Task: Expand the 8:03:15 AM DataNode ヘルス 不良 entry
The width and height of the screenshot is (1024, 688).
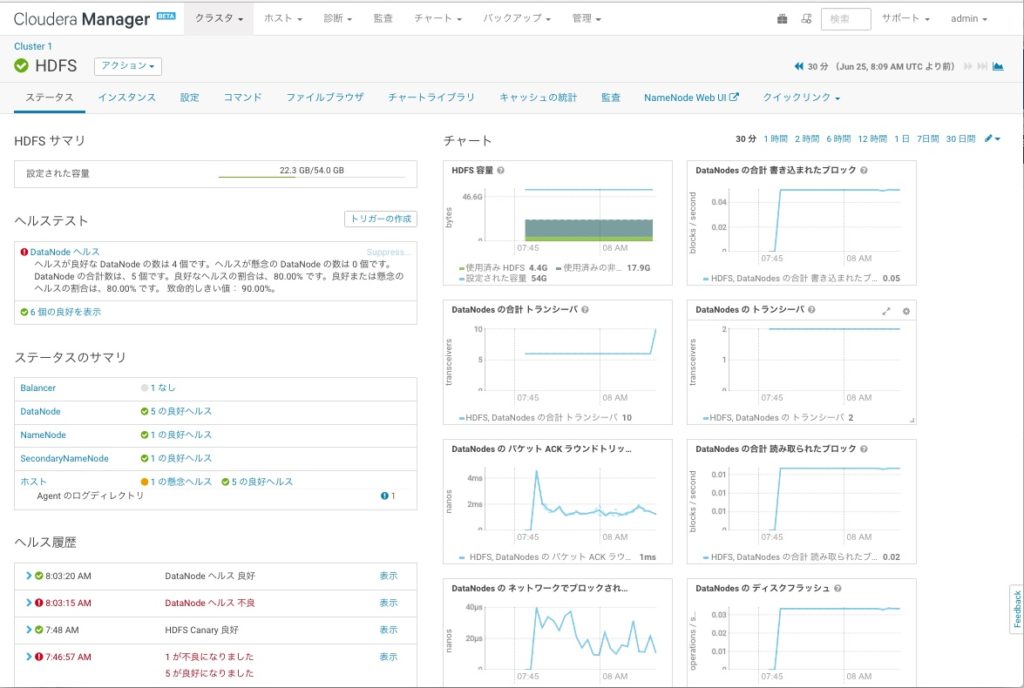Action: coord(29,602)
